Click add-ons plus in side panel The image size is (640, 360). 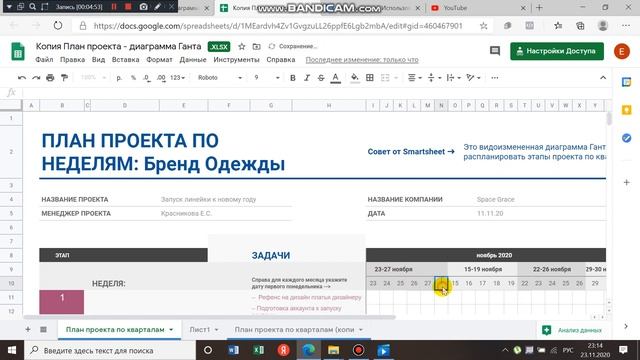pos(627,182)
